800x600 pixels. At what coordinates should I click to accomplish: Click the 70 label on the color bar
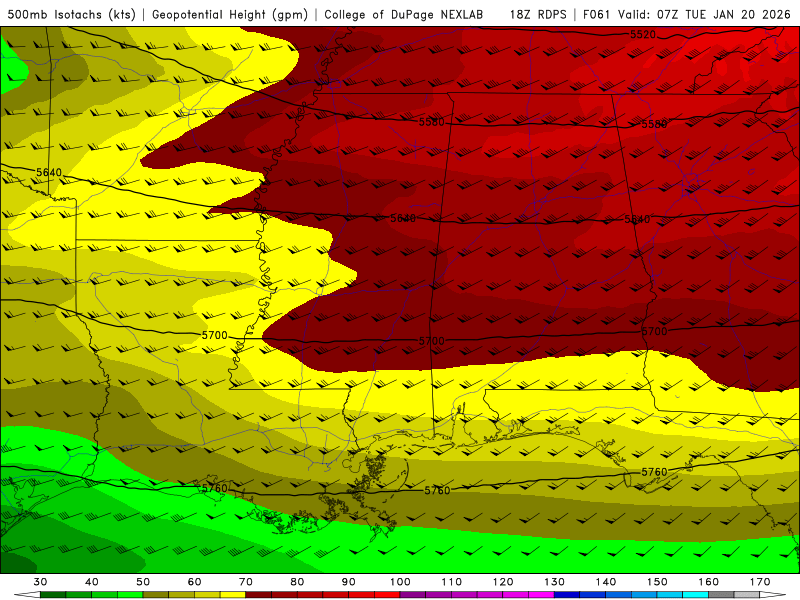(246, 582)
